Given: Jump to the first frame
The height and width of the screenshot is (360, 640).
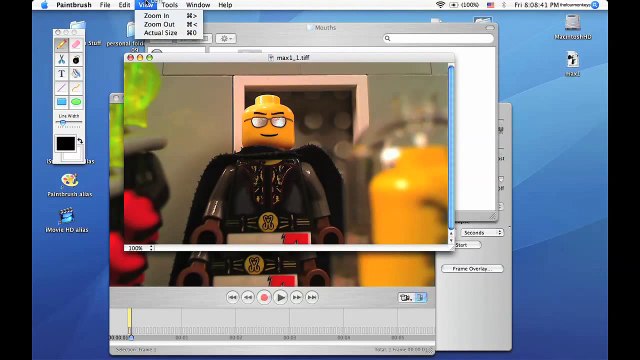Looking at the screenshot, I should pyautogui.click(x=232, y=297).
